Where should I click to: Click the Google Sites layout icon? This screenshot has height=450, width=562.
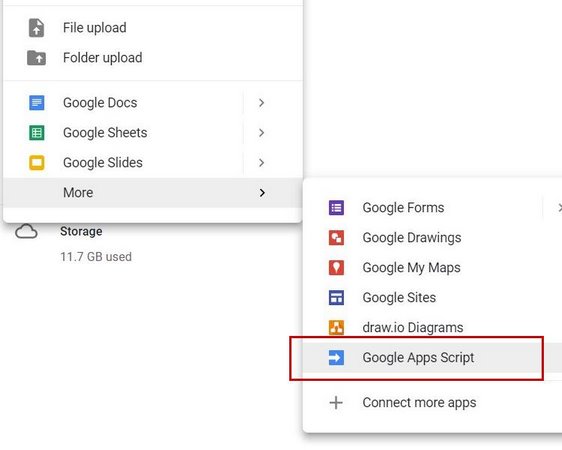pyautogui.click(x=336, y=298)
